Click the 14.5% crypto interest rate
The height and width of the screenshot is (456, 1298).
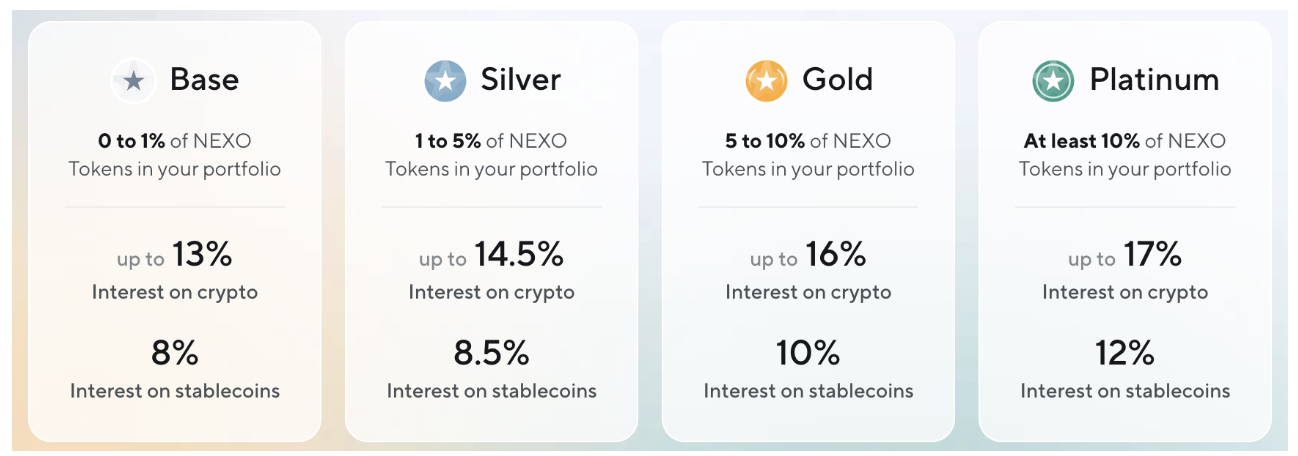tap(519, 254)
